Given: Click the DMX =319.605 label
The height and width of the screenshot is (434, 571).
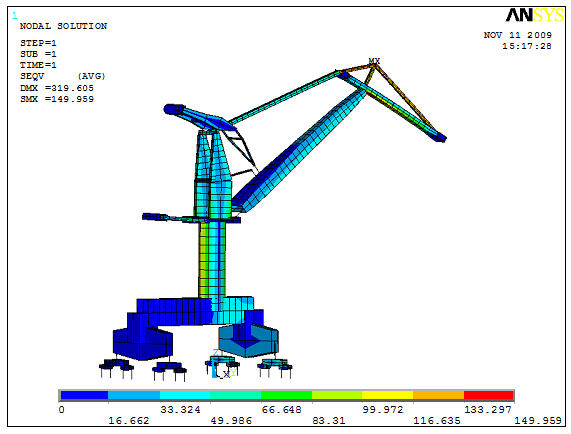Looking at the screenshot, I should (x=57, y=88).
